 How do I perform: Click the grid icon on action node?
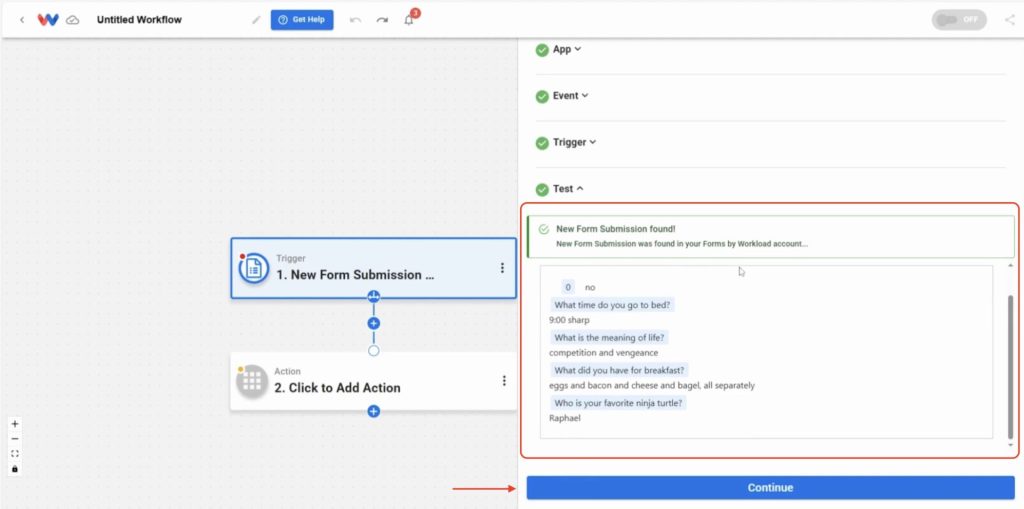pyautogui.click(x=252, y=382)
